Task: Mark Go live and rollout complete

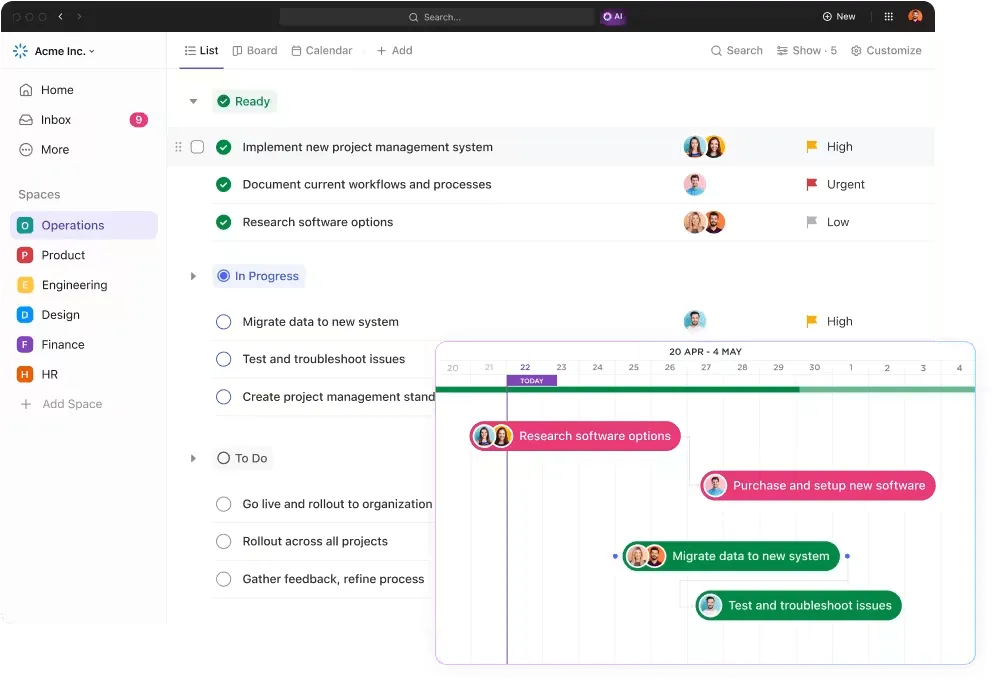Action: point(224,504)
